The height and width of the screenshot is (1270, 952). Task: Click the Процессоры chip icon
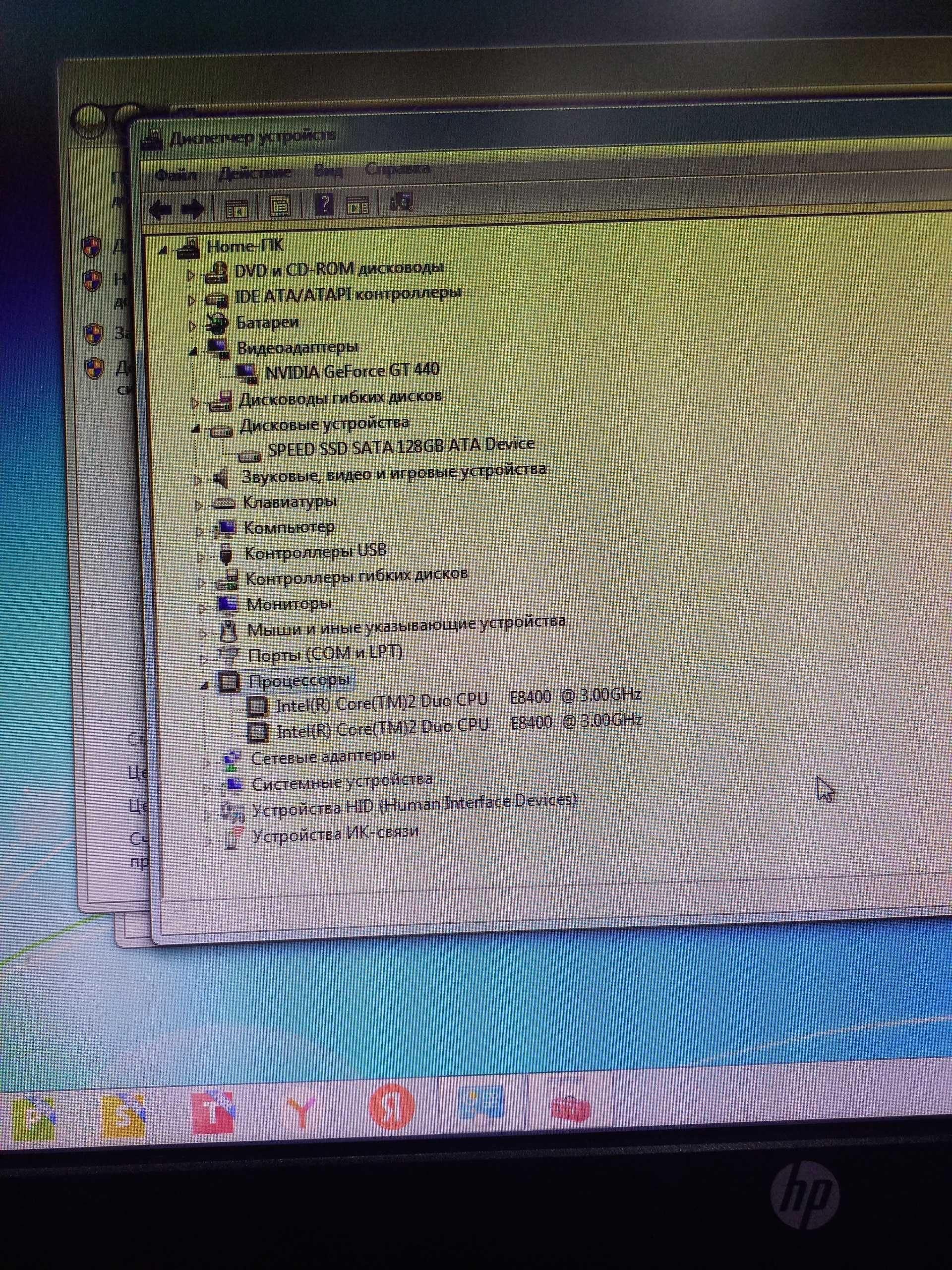pos(229,682)
